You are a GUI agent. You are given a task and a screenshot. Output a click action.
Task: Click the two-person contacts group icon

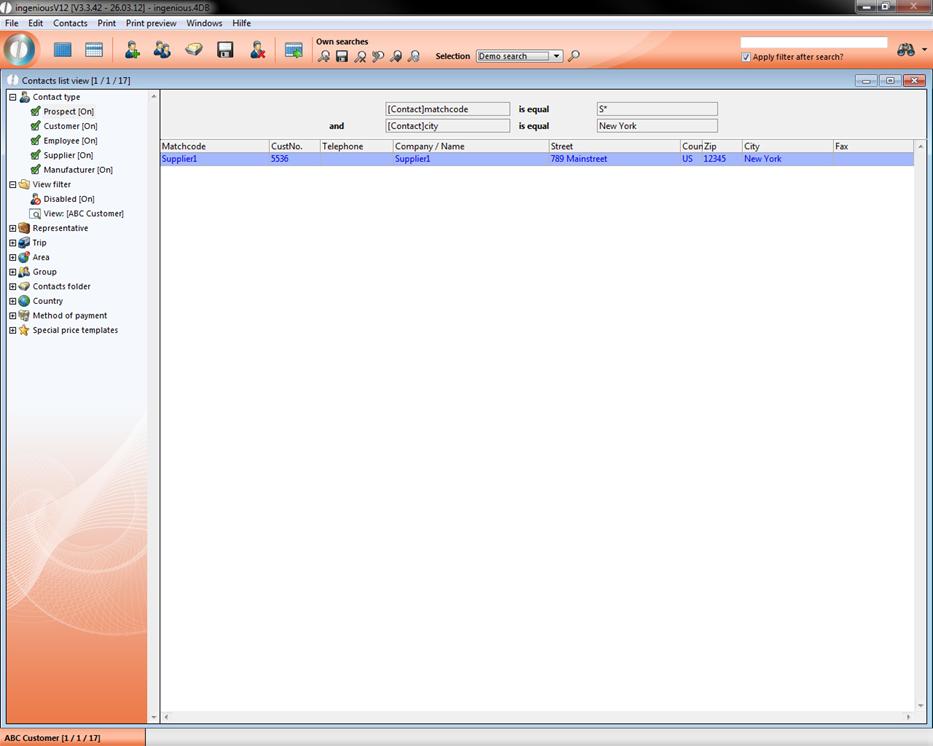click(162, 50)
